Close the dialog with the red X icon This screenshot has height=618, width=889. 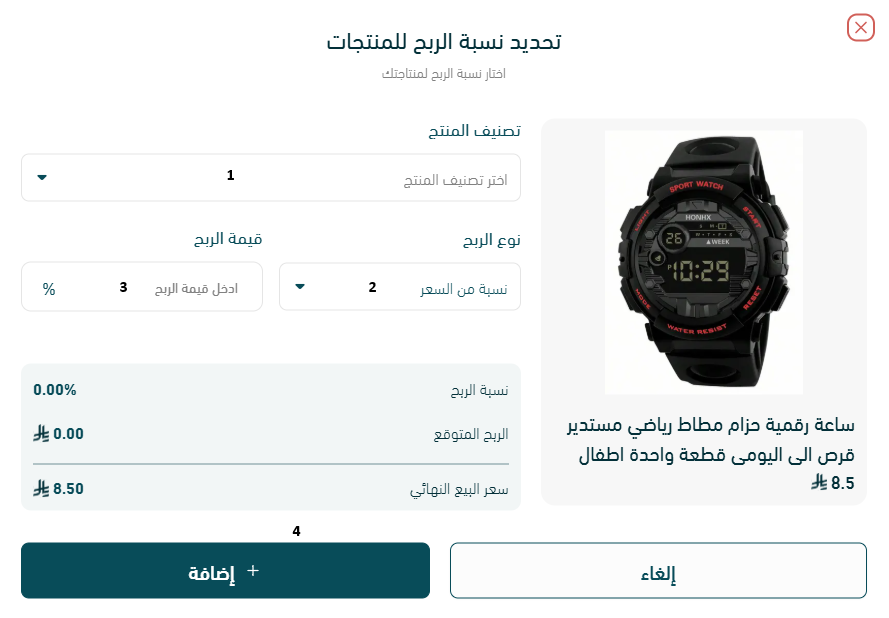(x=861, y=27)
